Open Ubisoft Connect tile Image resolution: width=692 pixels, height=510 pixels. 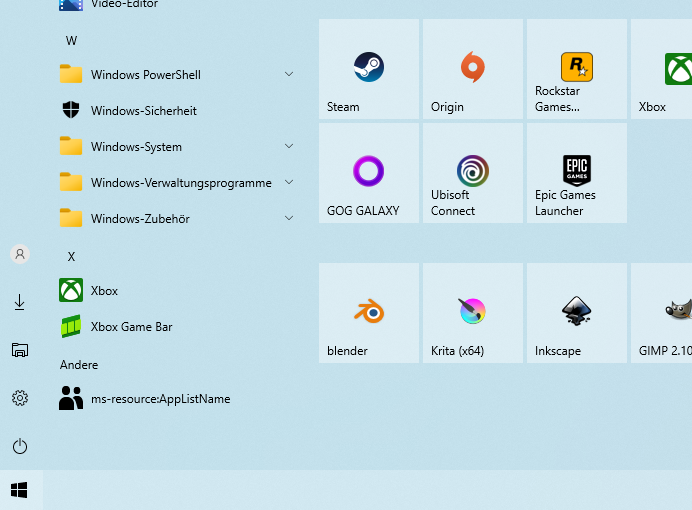(x=473, y=173)
